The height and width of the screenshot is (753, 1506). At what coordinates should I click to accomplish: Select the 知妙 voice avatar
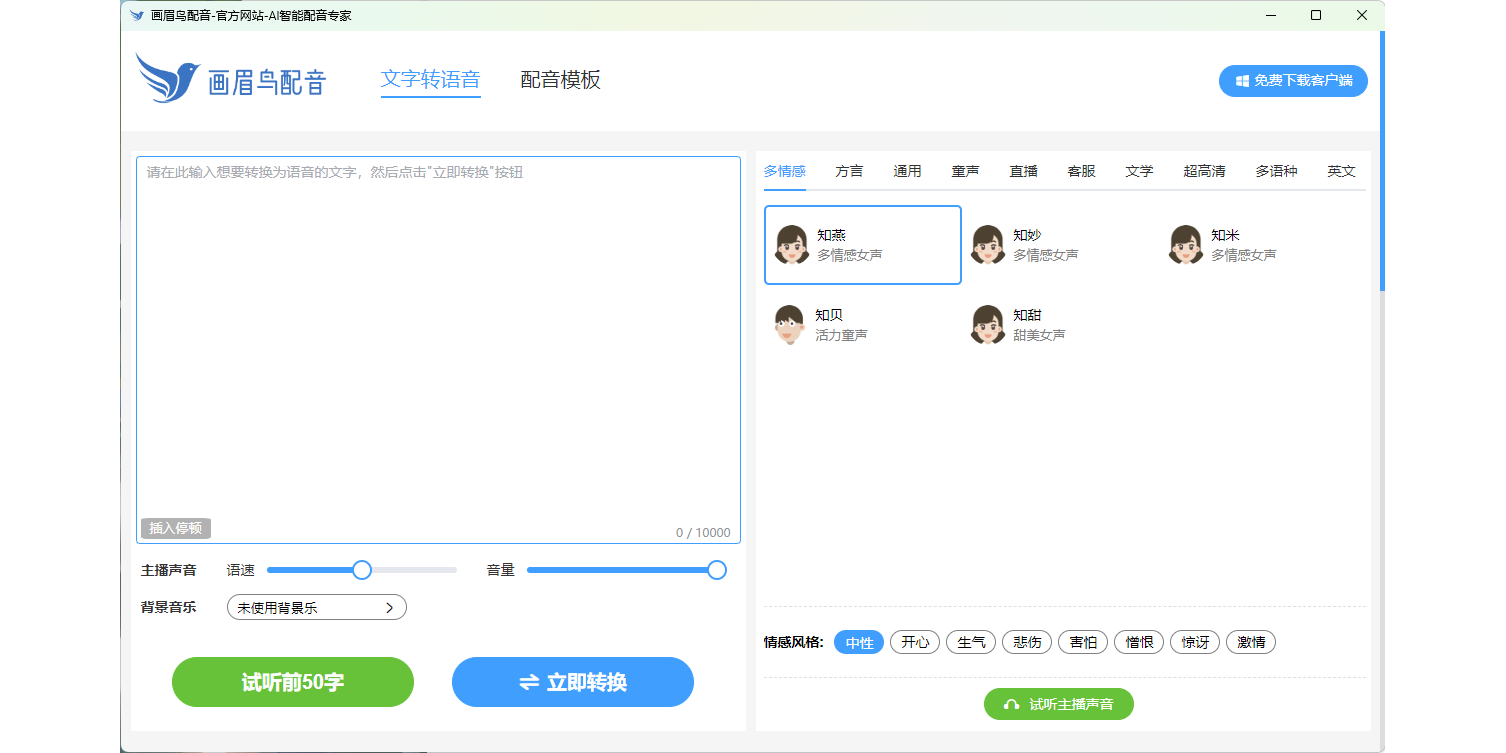click(x=988, y=245)
